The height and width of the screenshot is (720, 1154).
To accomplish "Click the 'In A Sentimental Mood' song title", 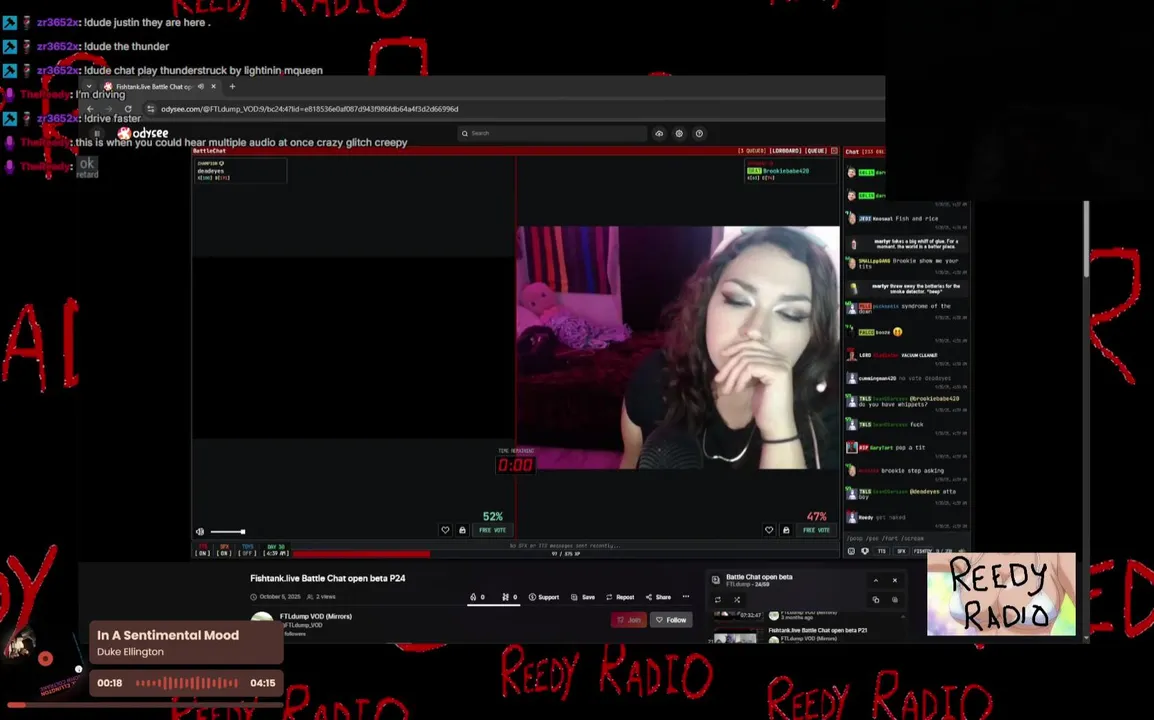I will [x=168, y=635].
